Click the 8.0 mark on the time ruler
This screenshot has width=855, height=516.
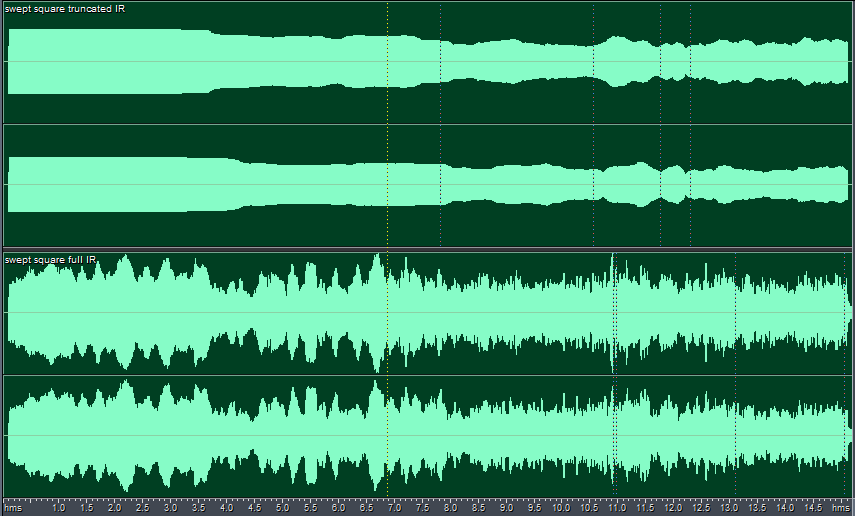[x=450, y=508]
